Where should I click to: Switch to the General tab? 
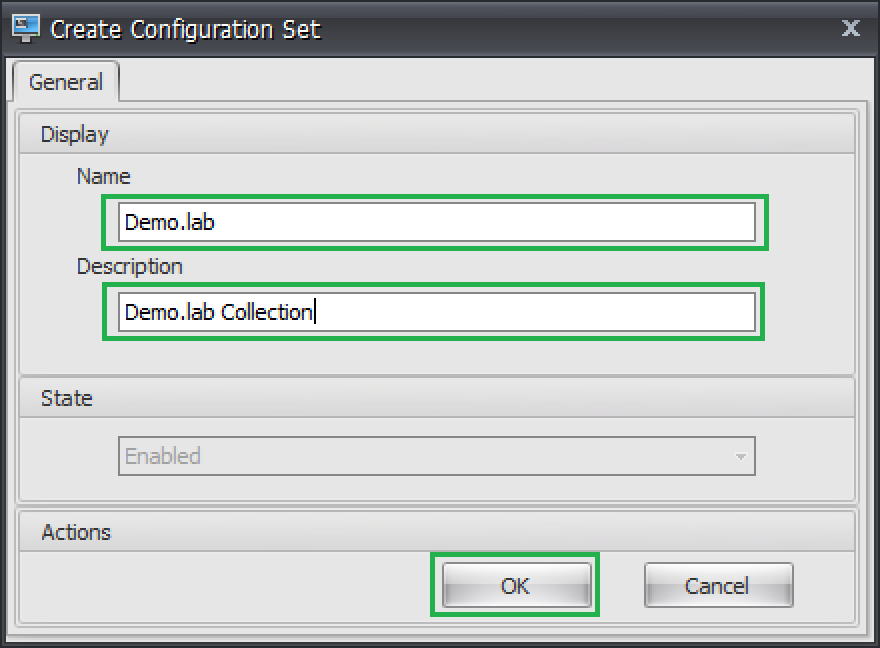tap(66, 82)
